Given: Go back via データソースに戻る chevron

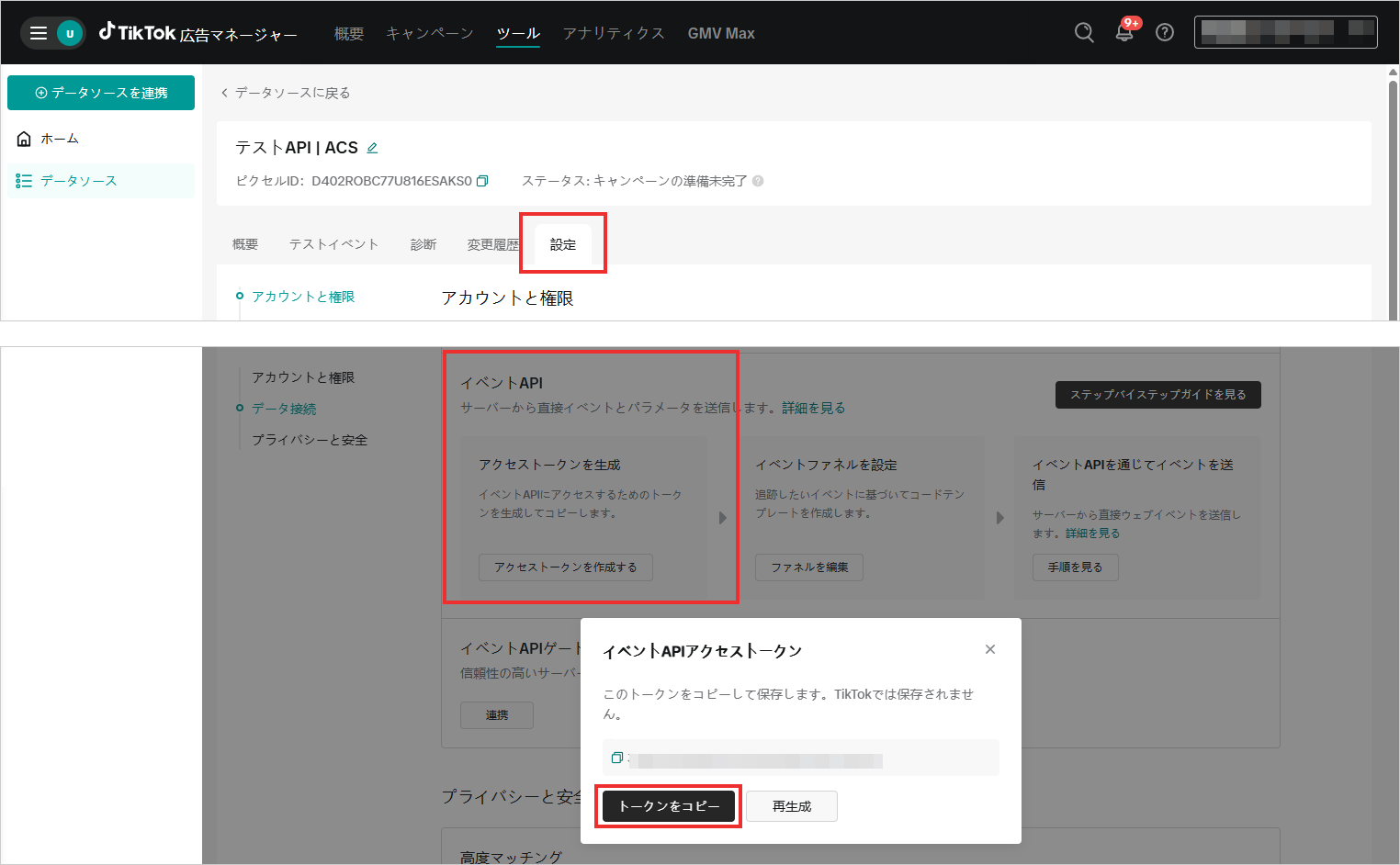Looking at the screenshot, I should [x=225, y=92].
